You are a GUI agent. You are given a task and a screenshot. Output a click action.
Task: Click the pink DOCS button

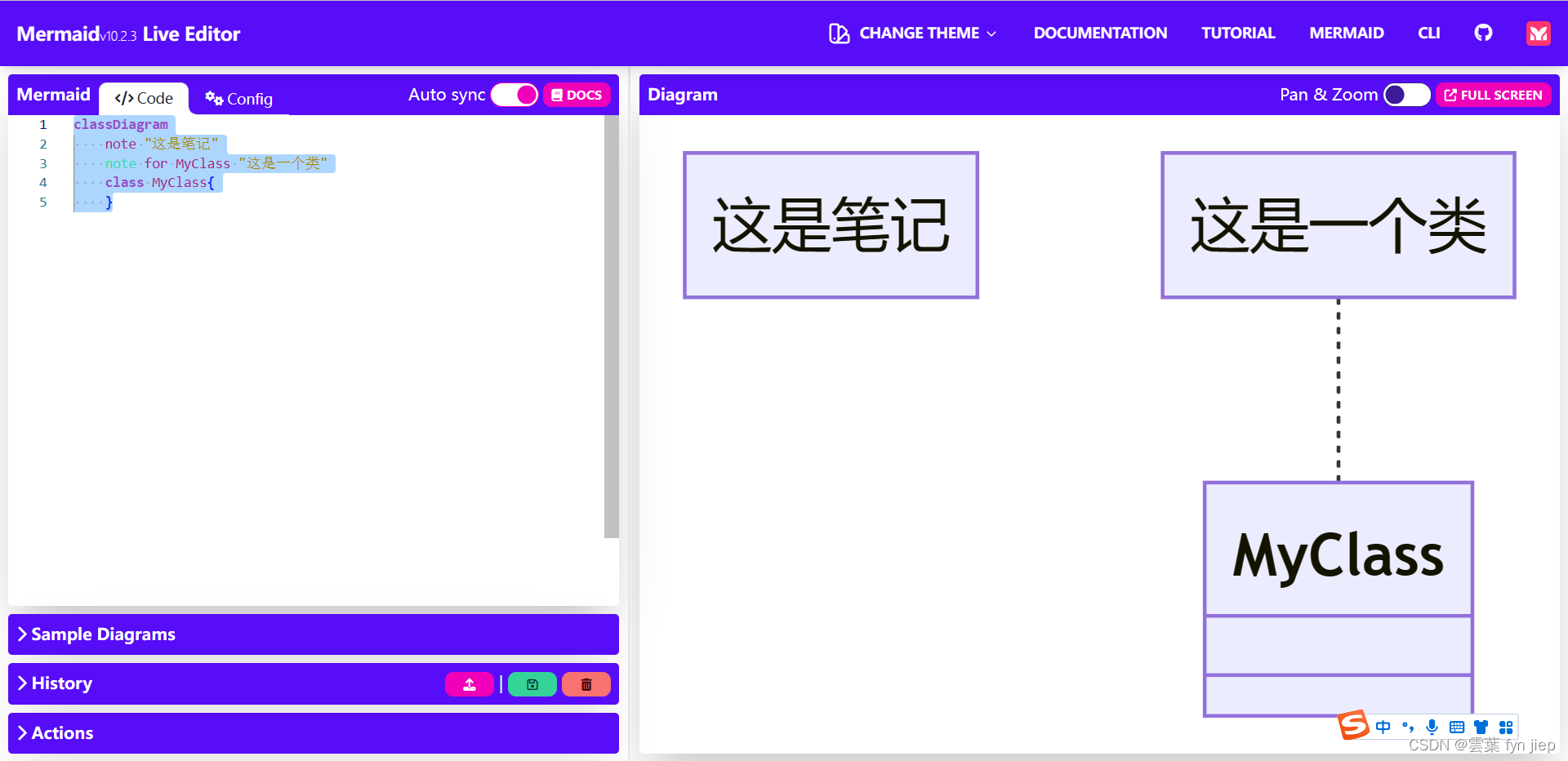(x=577, y=95)
